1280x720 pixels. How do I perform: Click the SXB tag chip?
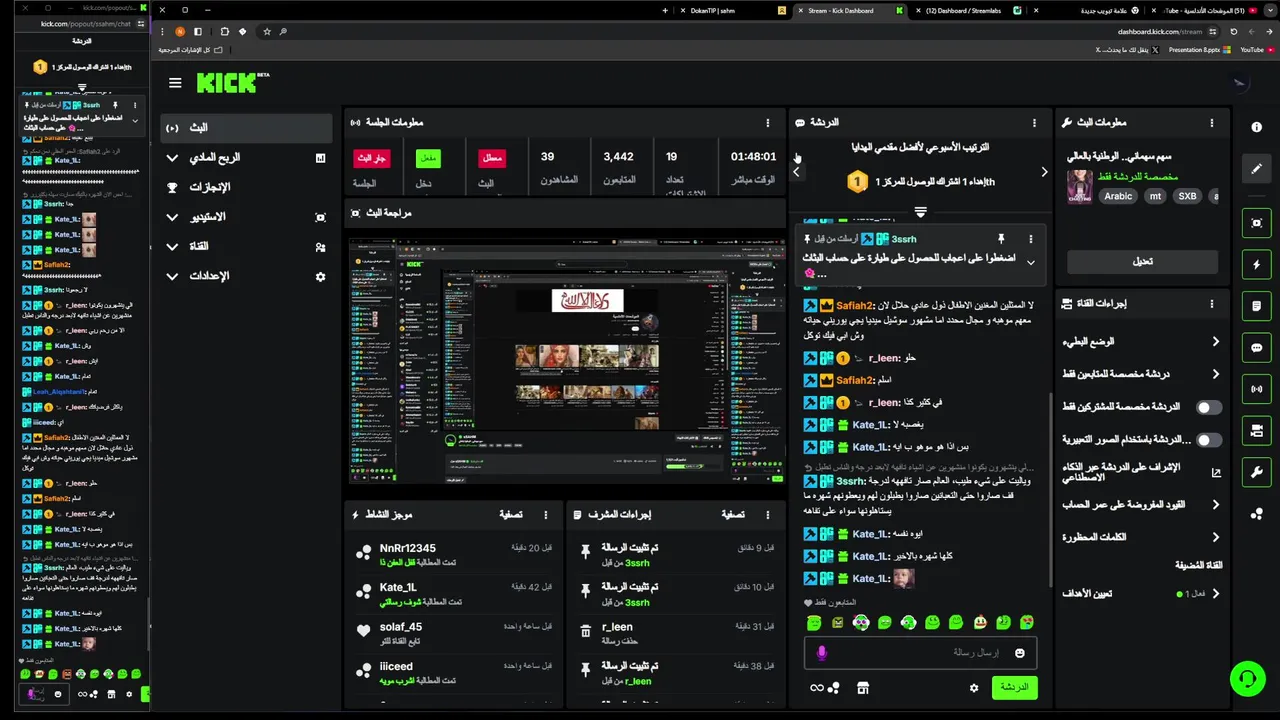[x=1187, y=197]
